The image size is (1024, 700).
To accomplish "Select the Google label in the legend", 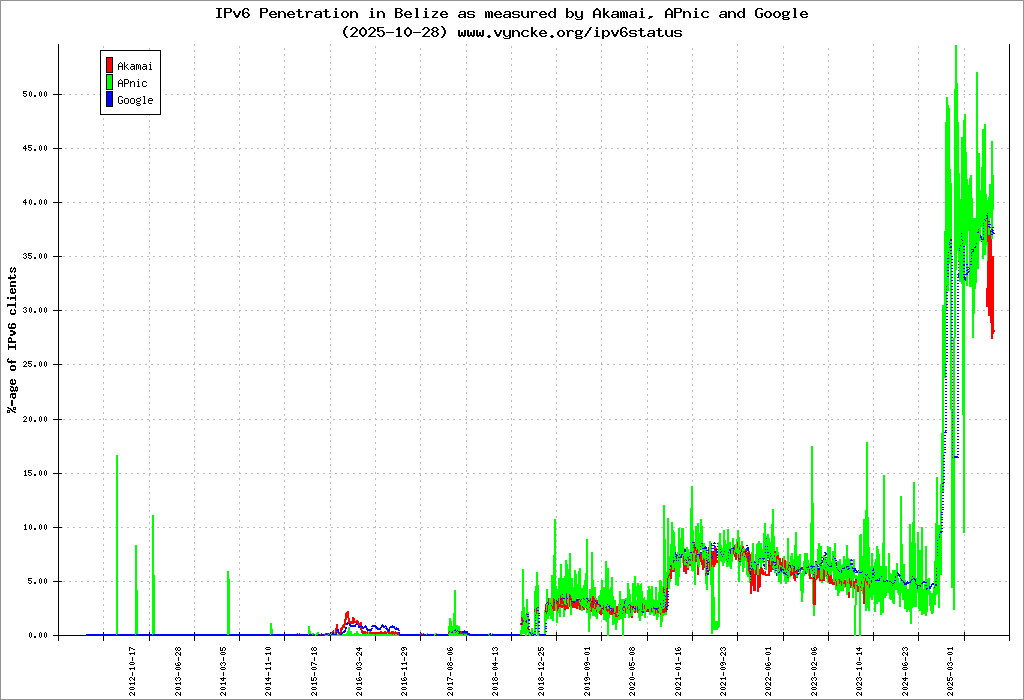I will [135, 101].
